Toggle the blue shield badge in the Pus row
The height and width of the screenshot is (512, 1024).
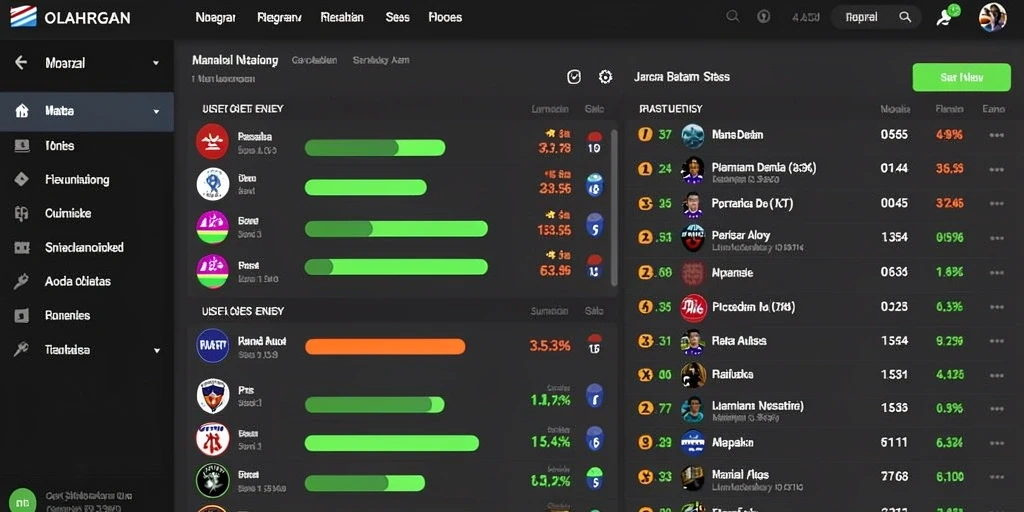(594, 395)
